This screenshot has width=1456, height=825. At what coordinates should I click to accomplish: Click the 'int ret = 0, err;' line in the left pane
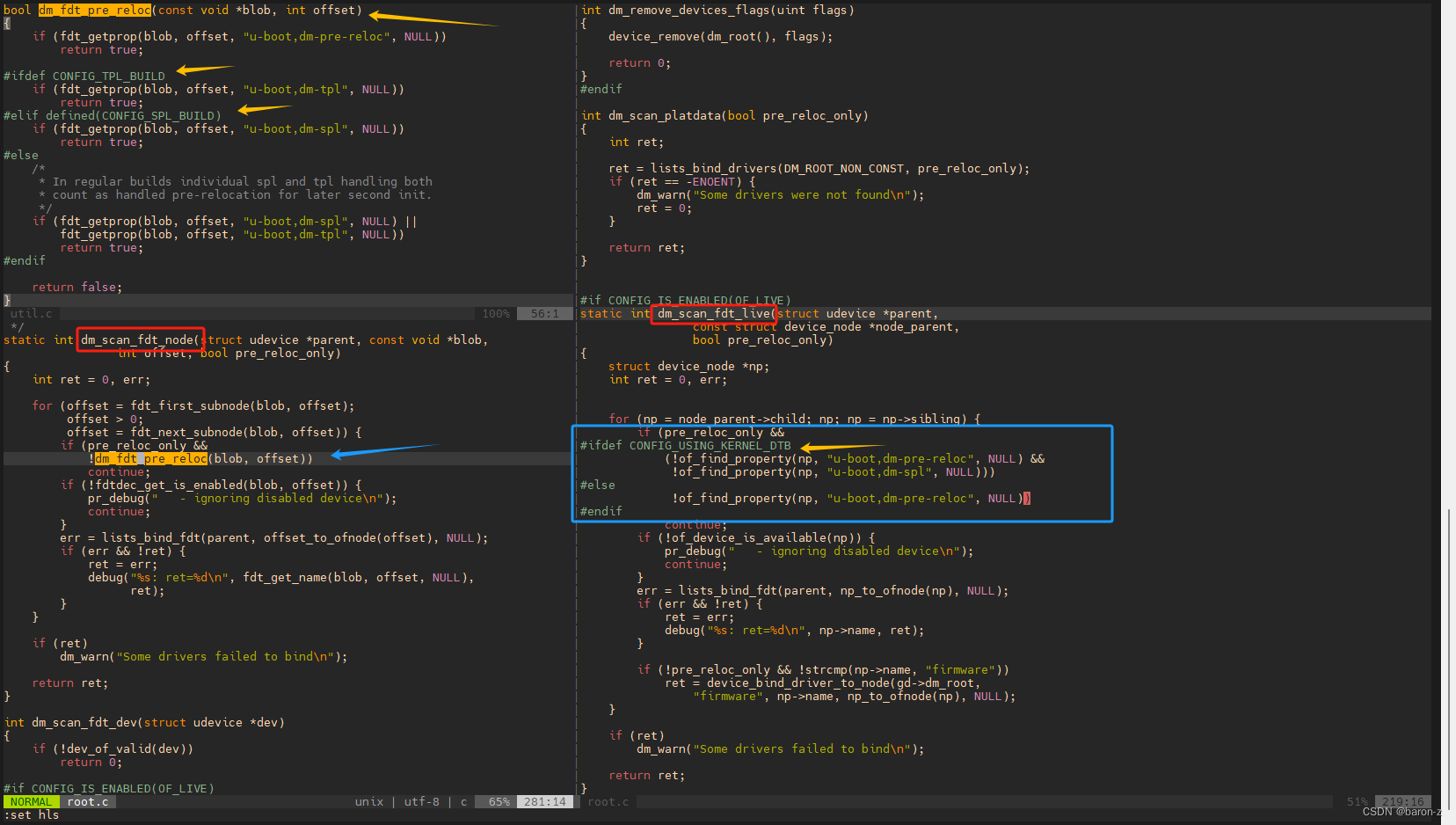point(91,379)
